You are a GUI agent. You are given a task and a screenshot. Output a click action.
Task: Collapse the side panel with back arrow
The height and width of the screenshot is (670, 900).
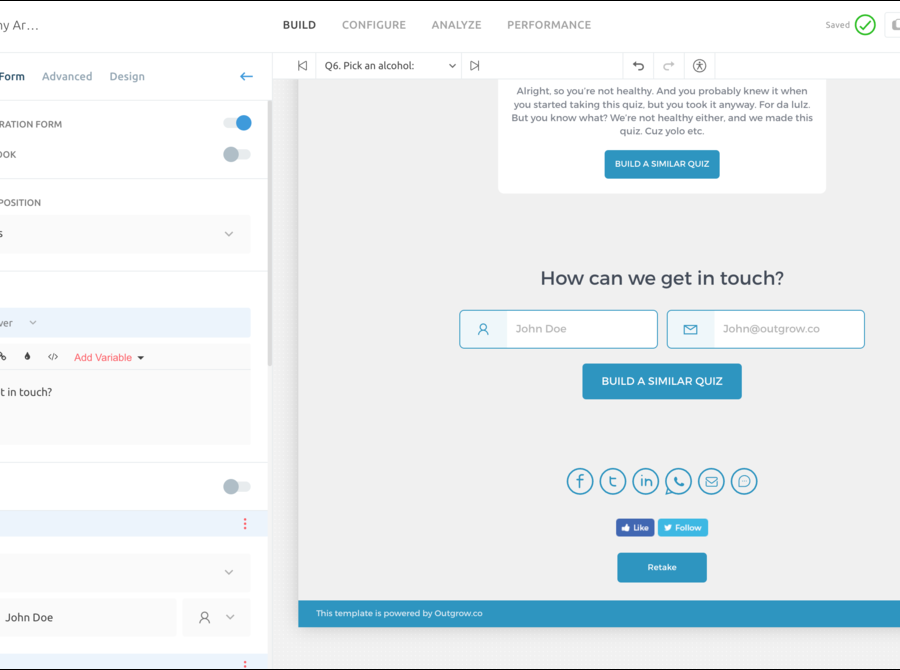click(x=246, y=76)
